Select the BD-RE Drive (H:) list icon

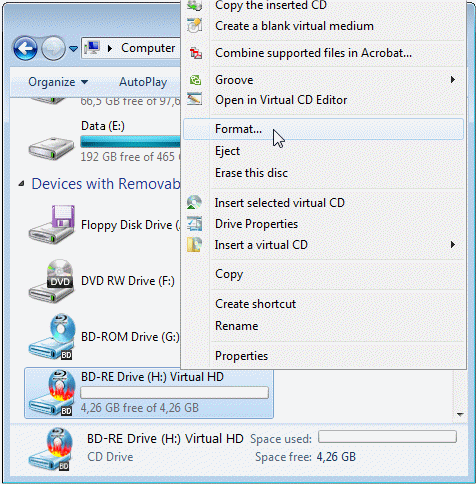(52, 393)
